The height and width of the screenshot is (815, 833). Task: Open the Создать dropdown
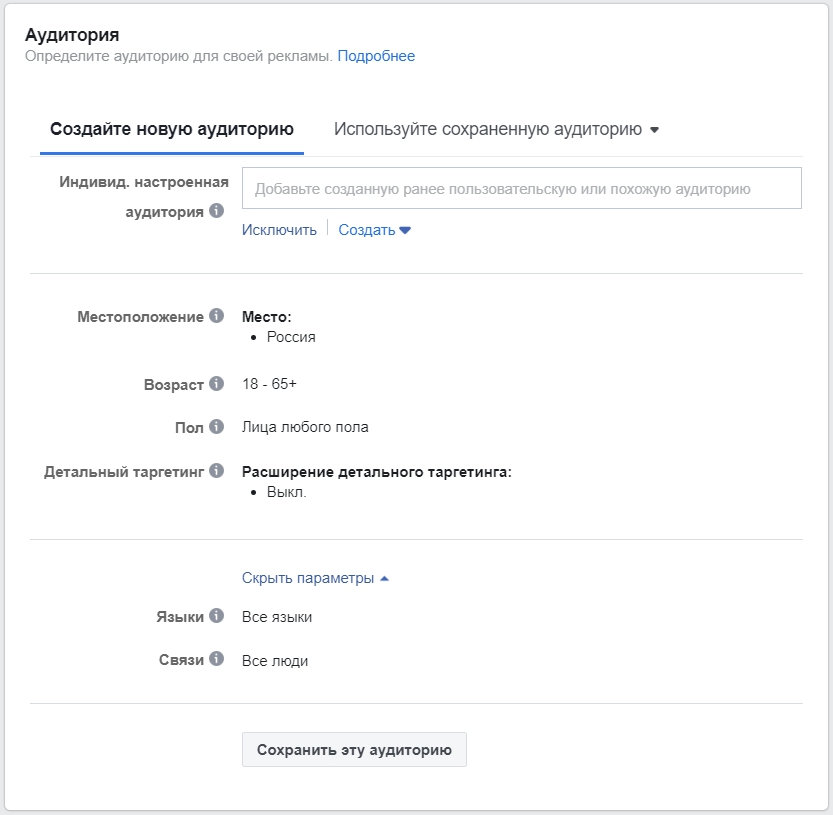click(x=375, y=230)
